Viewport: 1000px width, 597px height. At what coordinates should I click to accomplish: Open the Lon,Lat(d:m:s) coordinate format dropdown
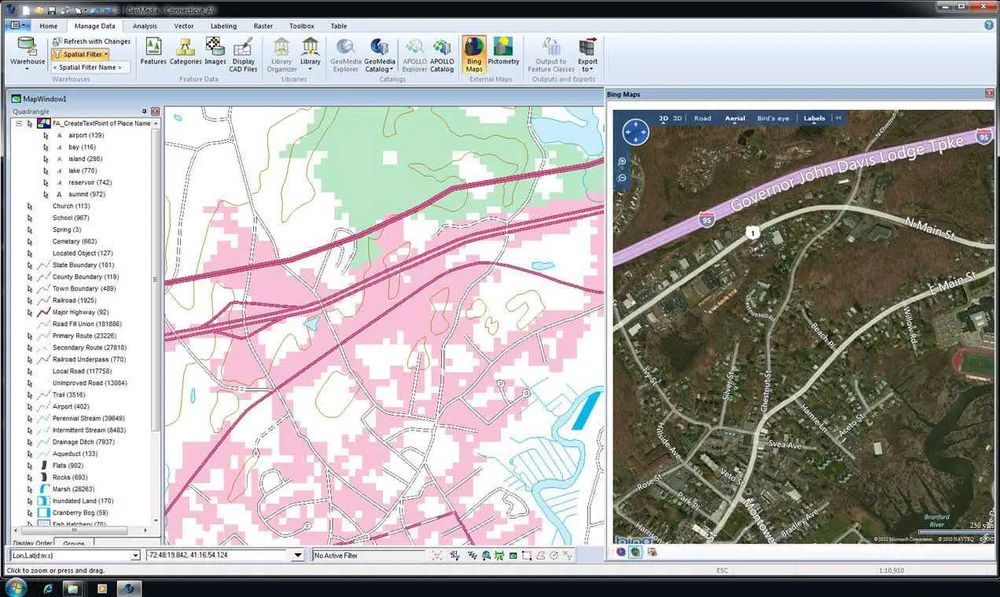(x=135, y=556)
